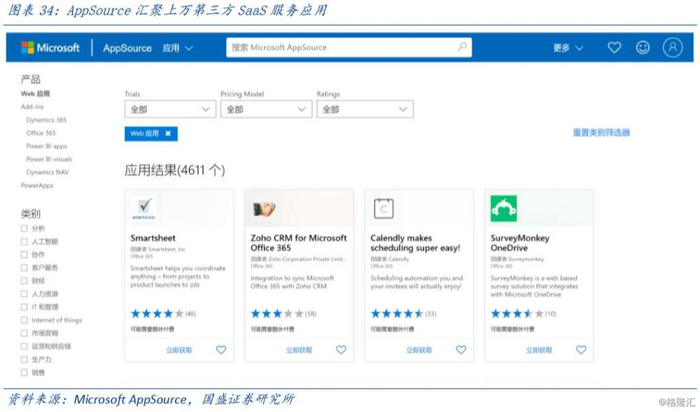Select Office 365 product filter
This screenshot has width=700, height=412.
pyautogui.click(x=41, y=133)
